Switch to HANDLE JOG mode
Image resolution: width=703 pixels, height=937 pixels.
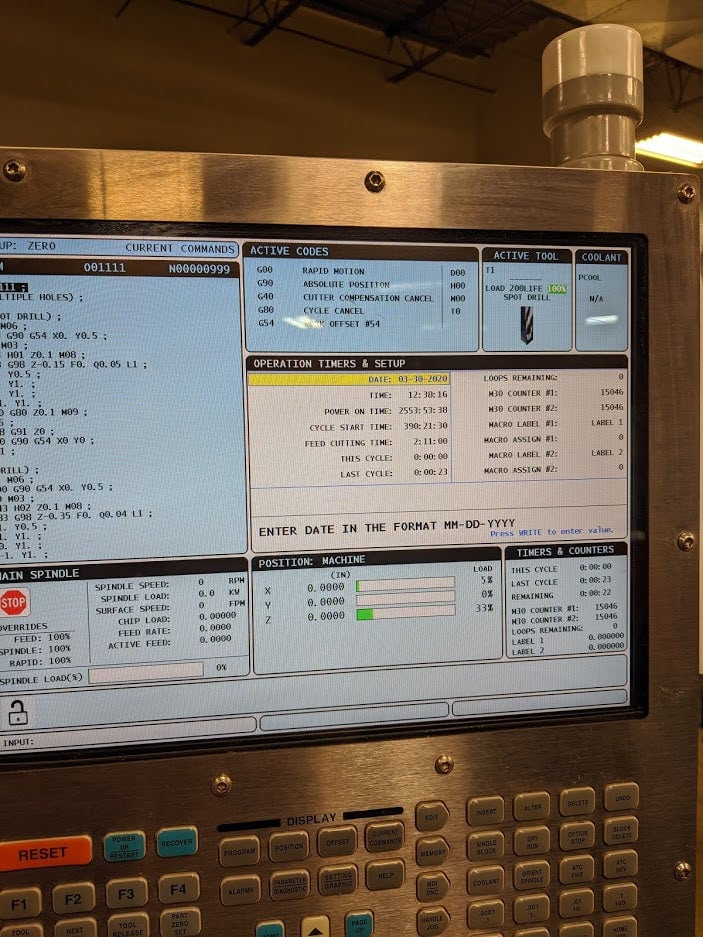point(434,921)
